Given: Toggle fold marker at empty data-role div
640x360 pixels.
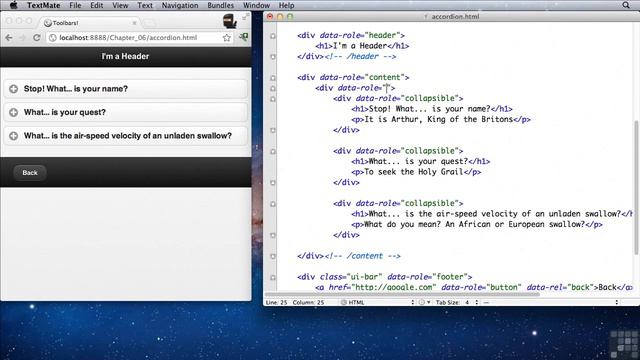Looking at the screenshot, I should tap(273, 88).
